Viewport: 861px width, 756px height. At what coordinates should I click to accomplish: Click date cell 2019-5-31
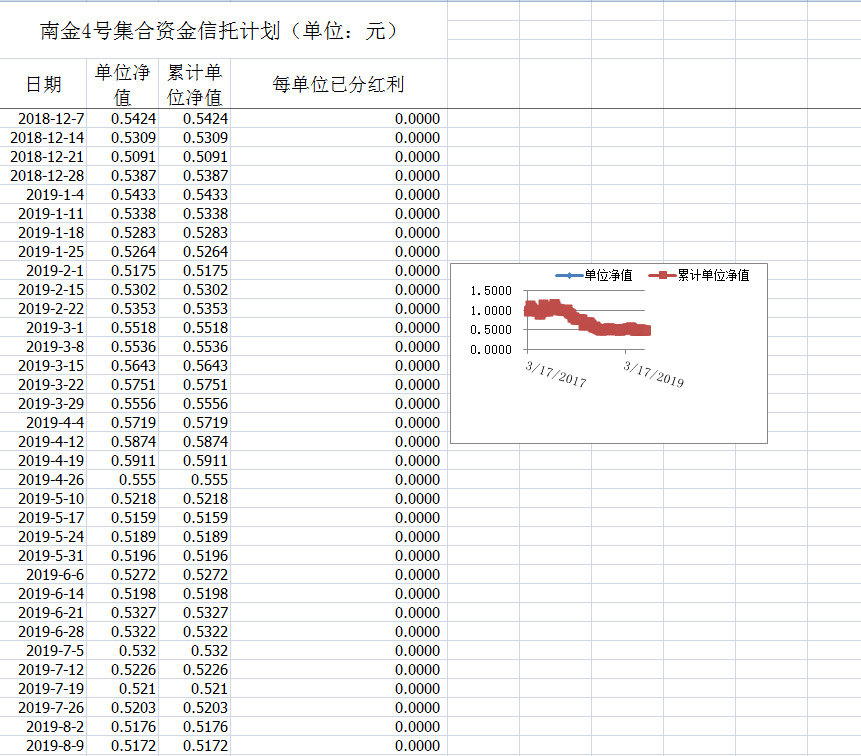(x=43, y=556)
